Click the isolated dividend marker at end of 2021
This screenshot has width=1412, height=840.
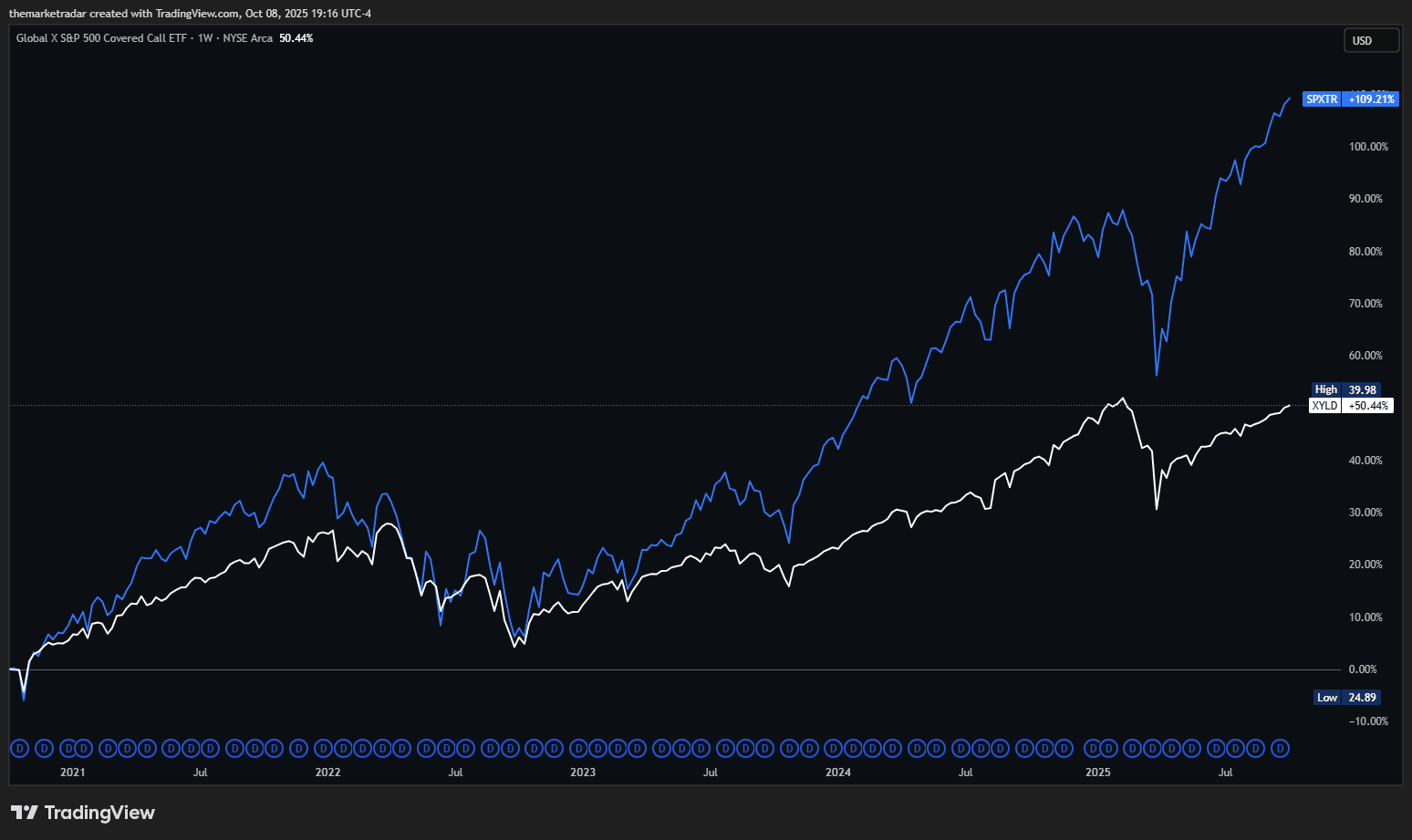298,749
